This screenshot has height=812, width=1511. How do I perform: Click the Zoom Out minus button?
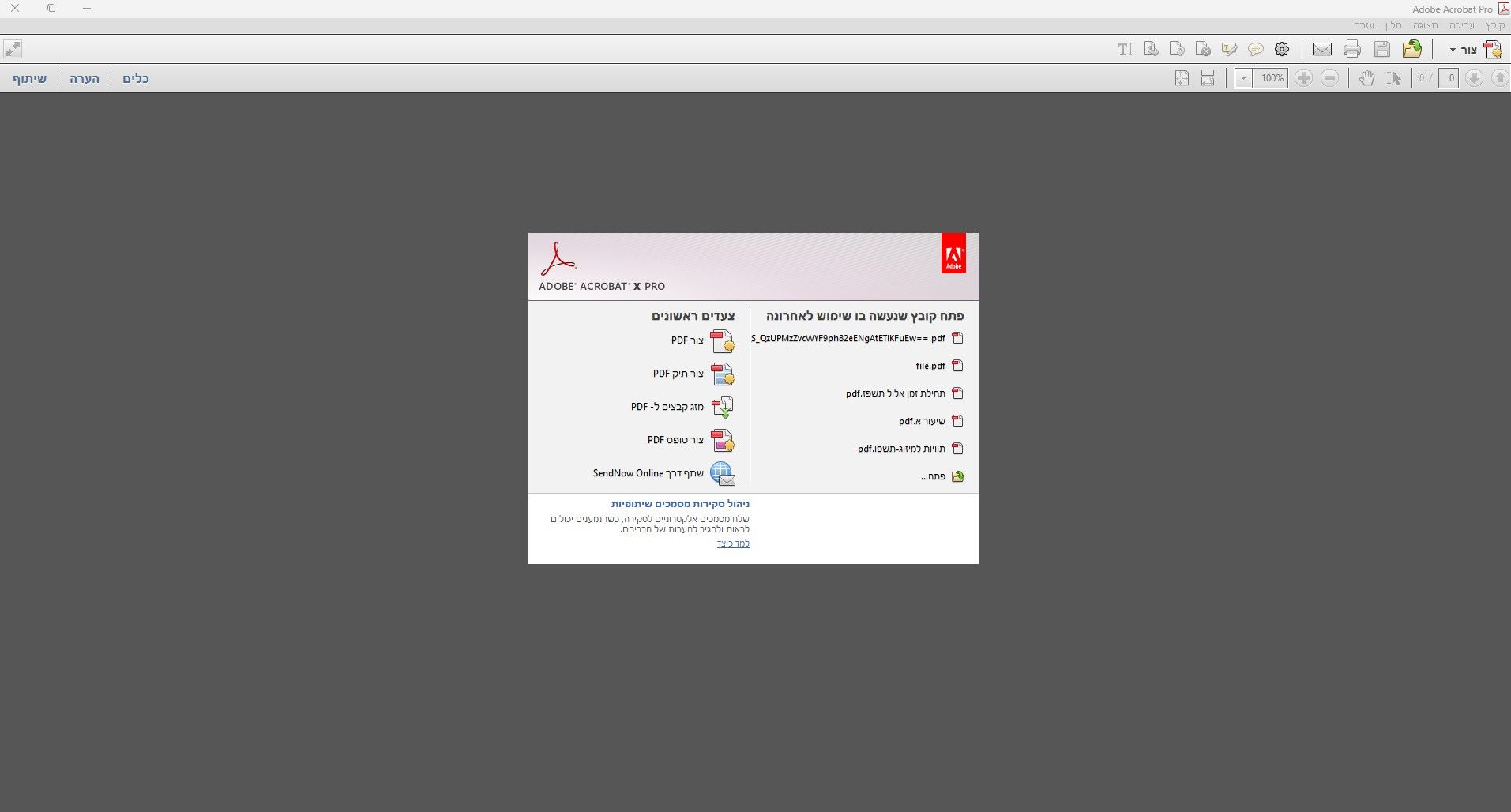coord(1330,78)
